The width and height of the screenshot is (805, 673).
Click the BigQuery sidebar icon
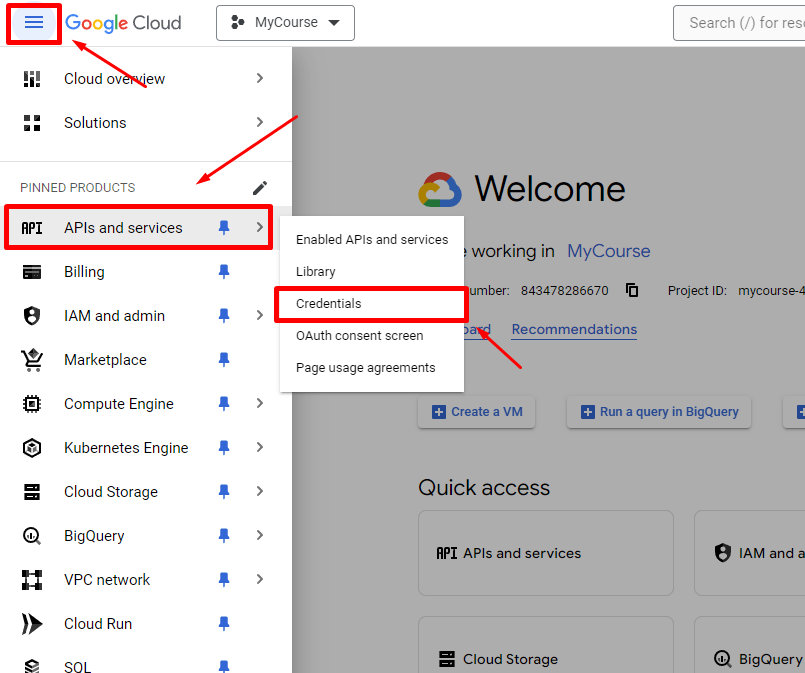point(32,536)
